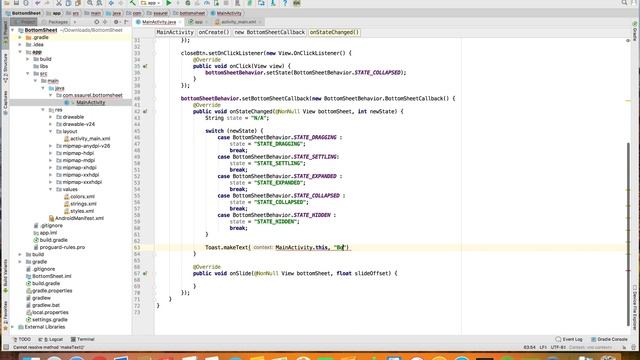The width and height of the screenshot is (640, 360).
Task: Switch to the activity_main.xml editor tab
Action: [x=238, y=22]
